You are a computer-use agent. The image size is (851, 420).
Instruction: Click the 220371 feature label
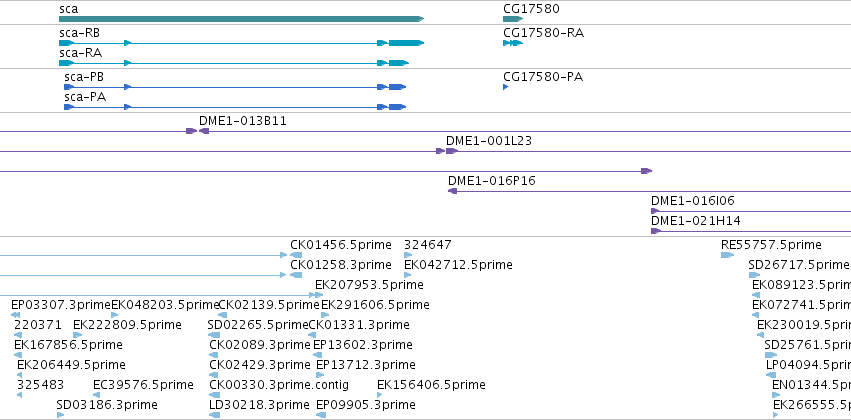[x=37, y=325]
